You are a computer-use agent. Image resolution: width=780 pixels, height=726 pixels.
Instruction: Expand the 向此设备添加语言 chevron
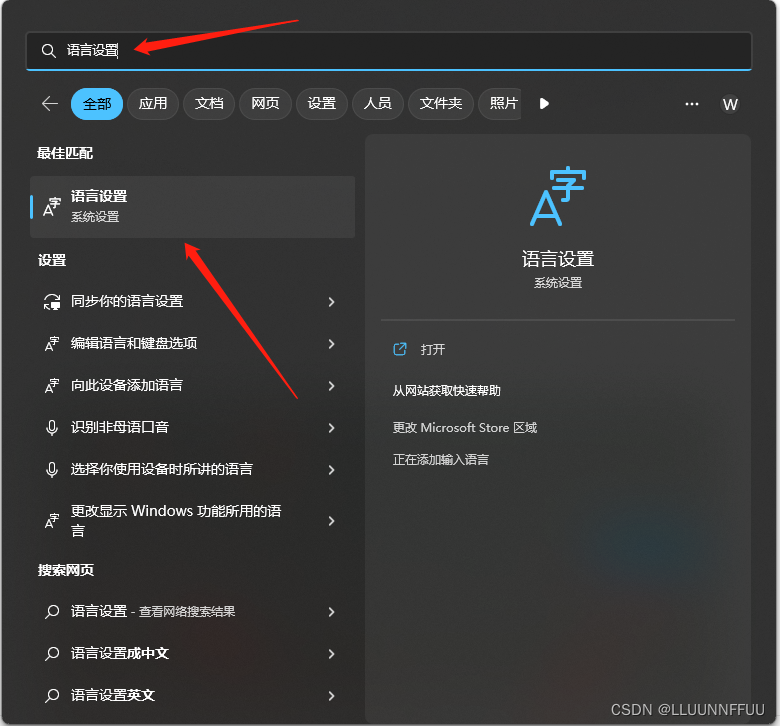pos(331,386)
